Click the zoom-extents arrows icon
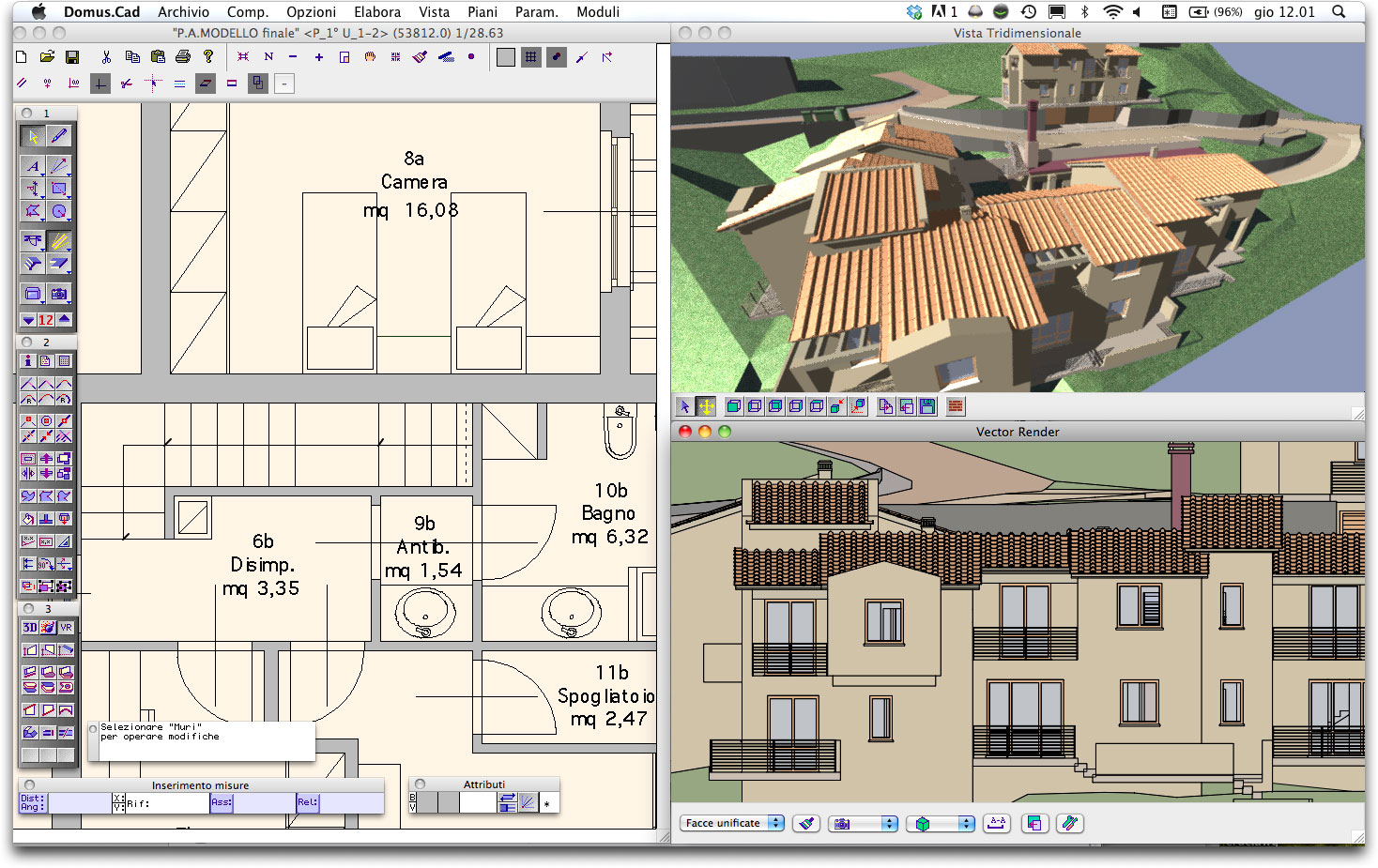1378x868 pixels. click(243, 57)
